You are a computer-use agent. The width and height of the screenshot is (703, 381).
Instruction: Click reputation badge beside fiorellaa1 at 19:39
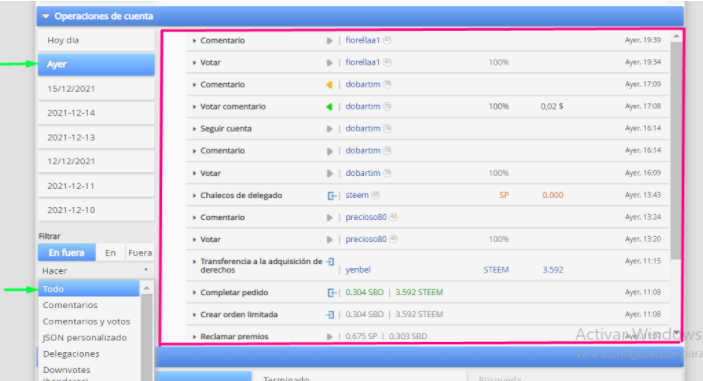coord(387,40)
